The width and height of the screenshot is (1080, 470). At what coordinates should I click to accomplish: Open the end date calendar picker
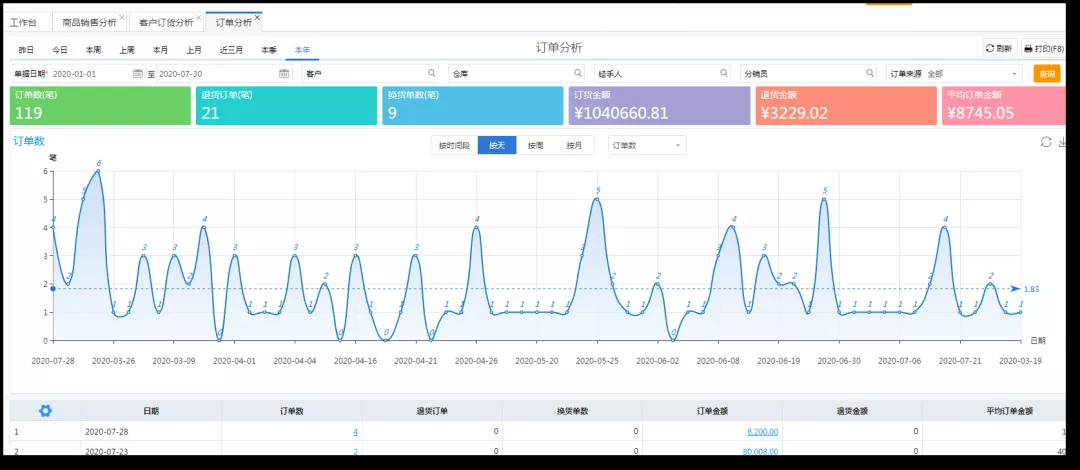(x=284, y=73)
